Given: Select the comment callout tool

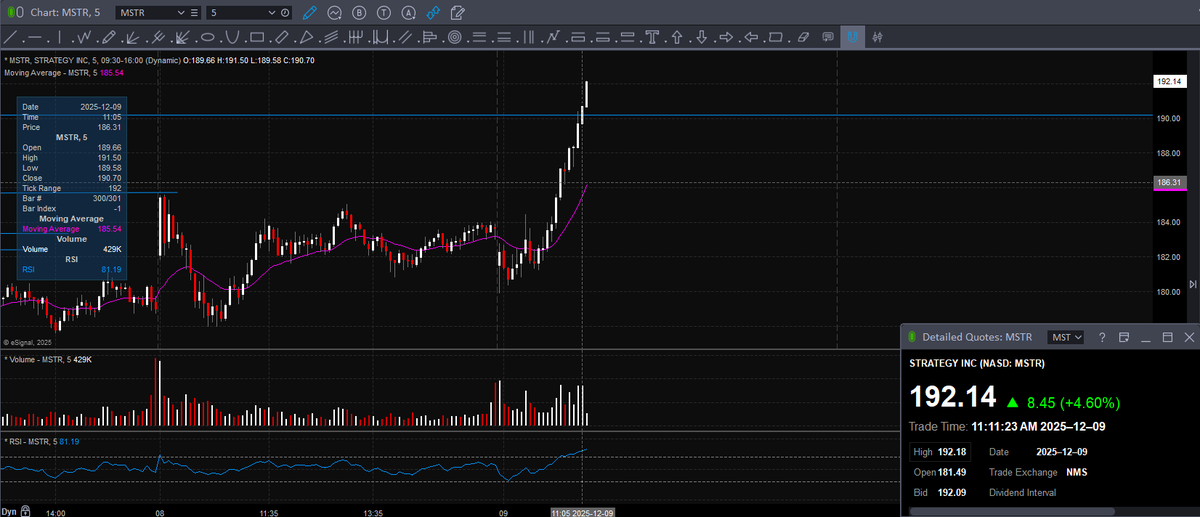Looking at the screenshot, I should [828, 37].
